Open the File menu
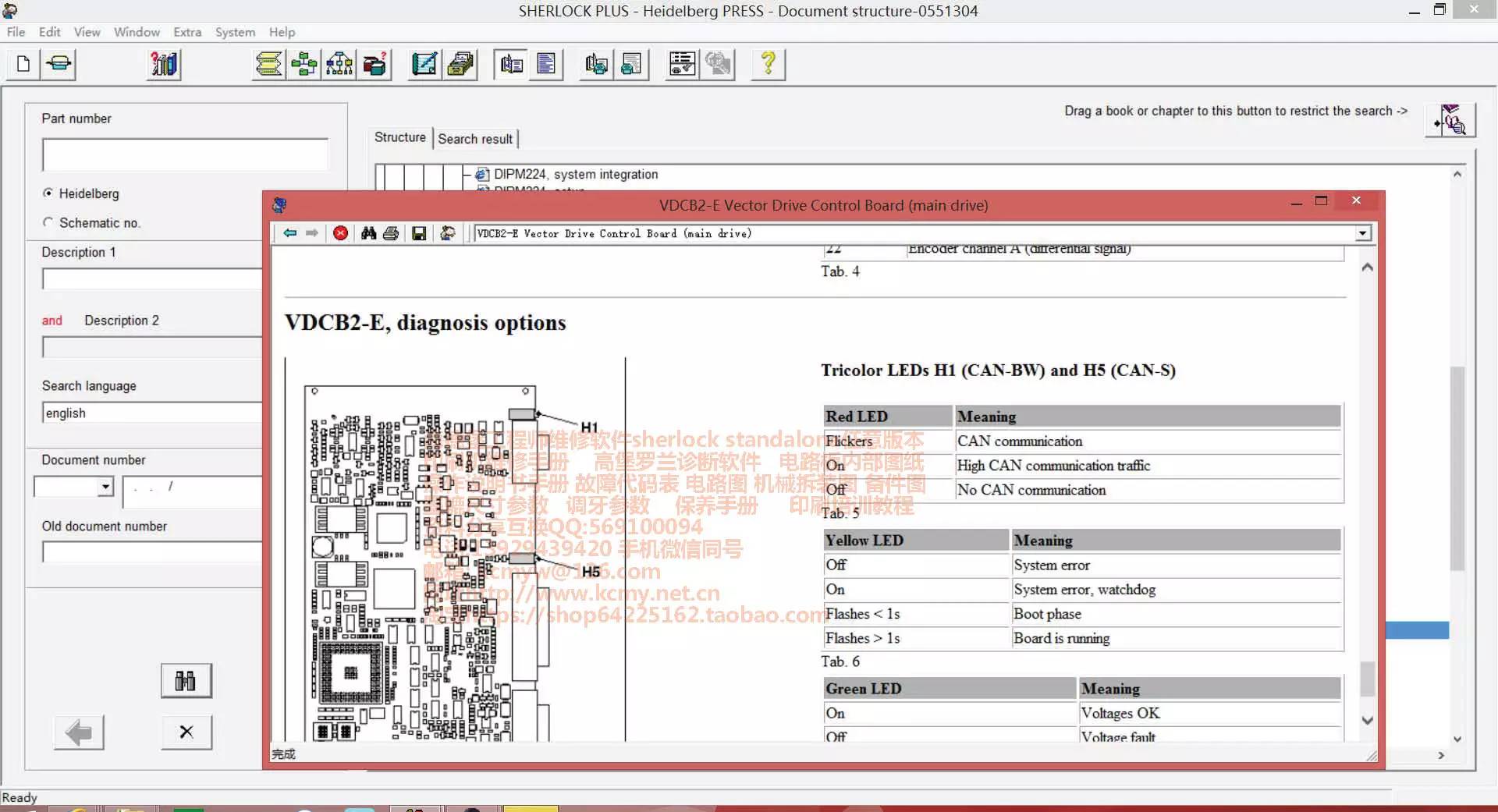The image size is (1498, 812). pyautogui.click(x=16, y=32)
